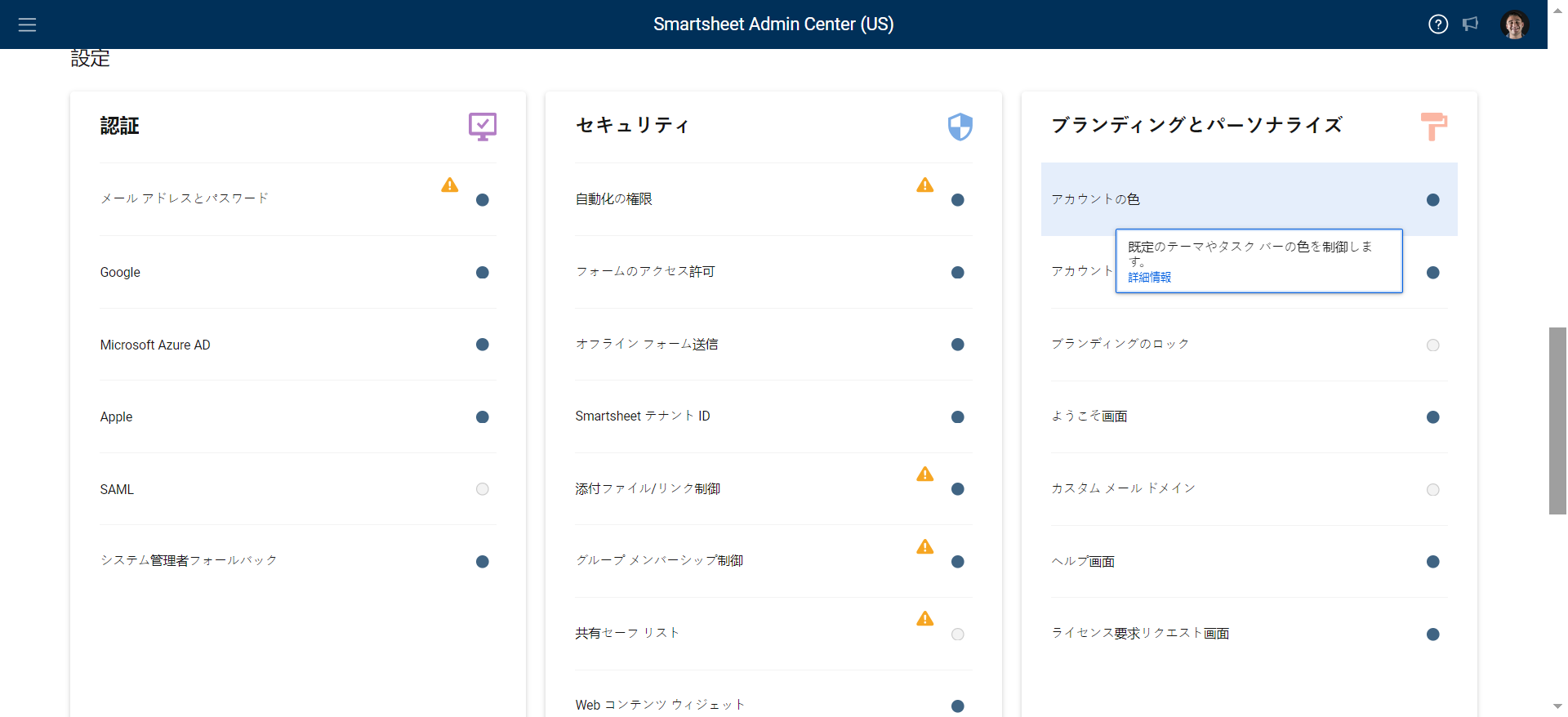Open the announcements megaphone icon
This screenshot has width=1568, height=717.
[1471, 24]
